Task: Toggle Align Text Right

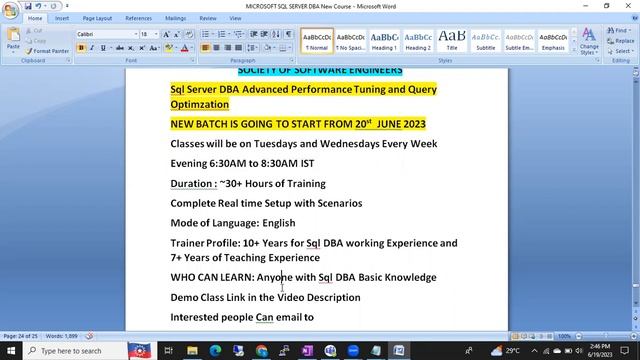Action: [227, 48]
